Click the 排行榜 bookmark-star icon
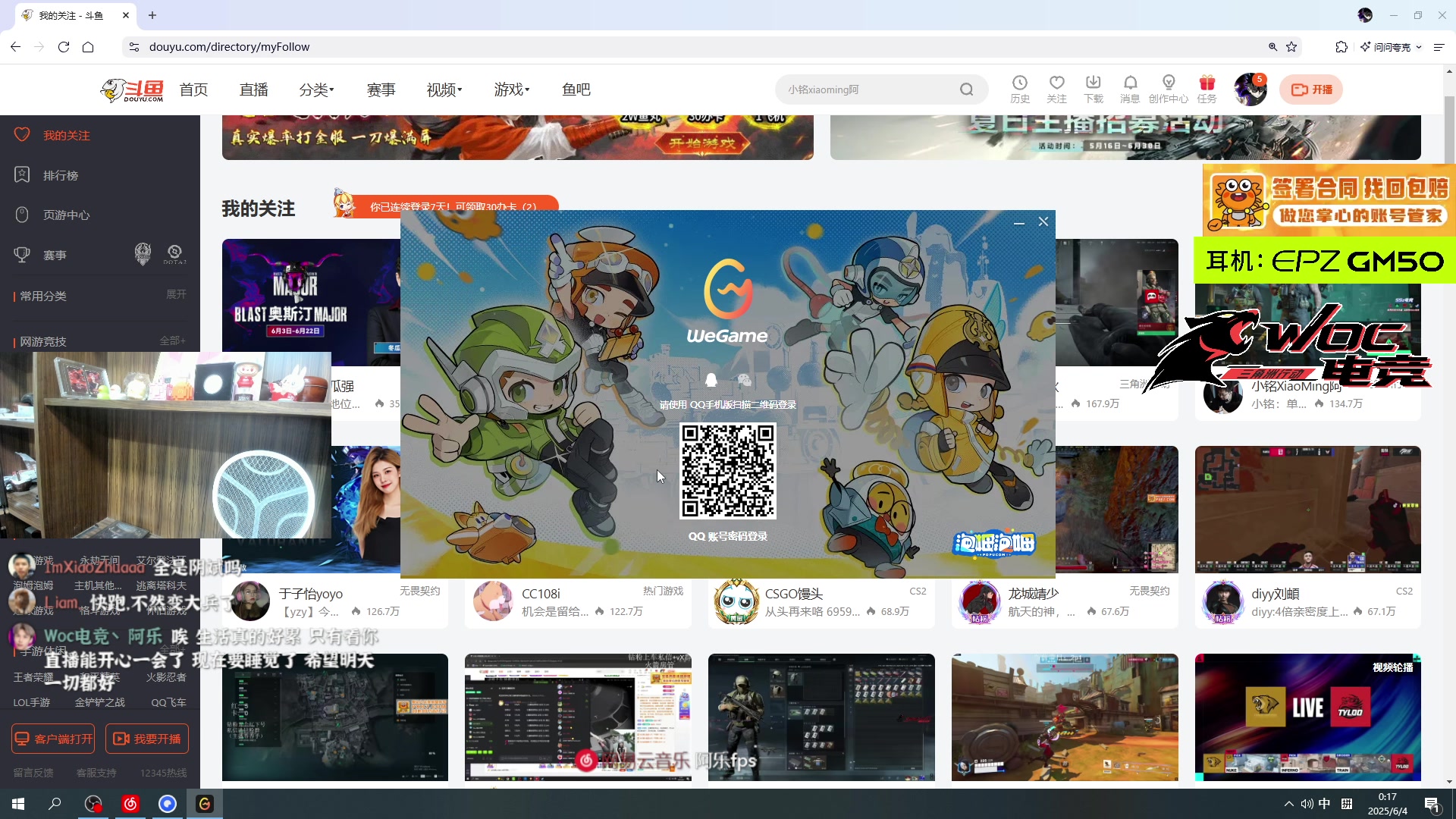 pos(22,174)
